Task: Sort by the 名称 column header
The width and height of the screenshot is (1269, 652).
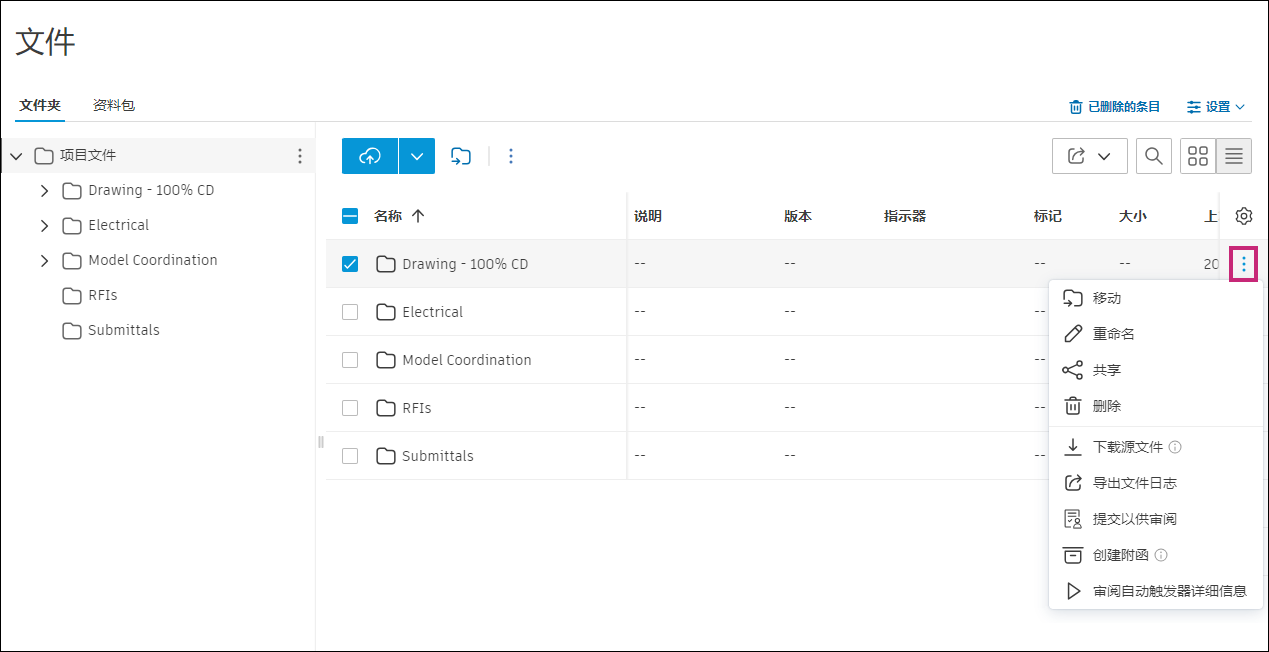Action: pyautogui.click(x=388, y=216)
